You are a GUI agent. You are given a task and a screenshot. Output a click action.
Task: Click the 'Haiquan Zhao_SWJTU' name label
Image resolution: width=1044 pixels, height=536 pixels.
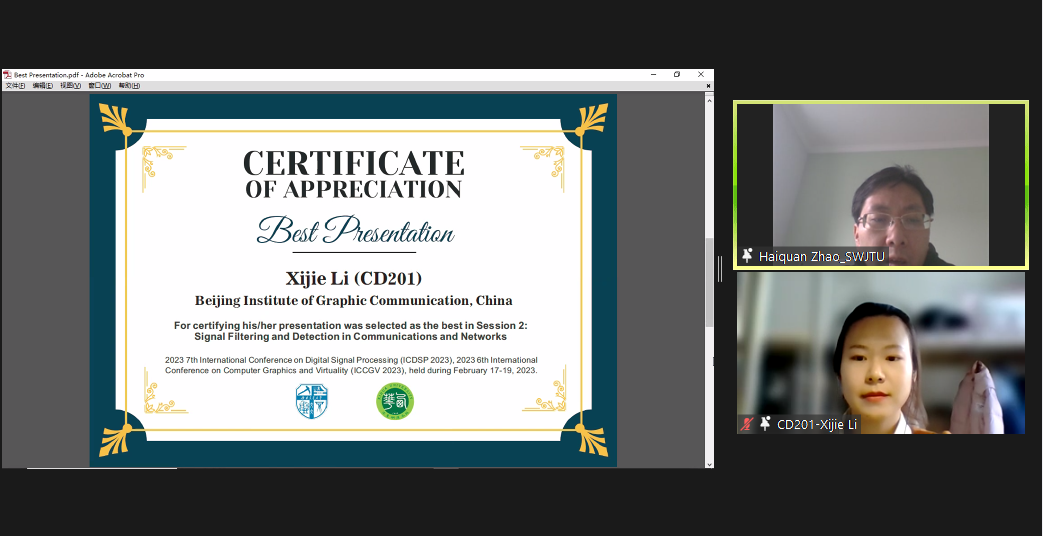pos(822,256)
